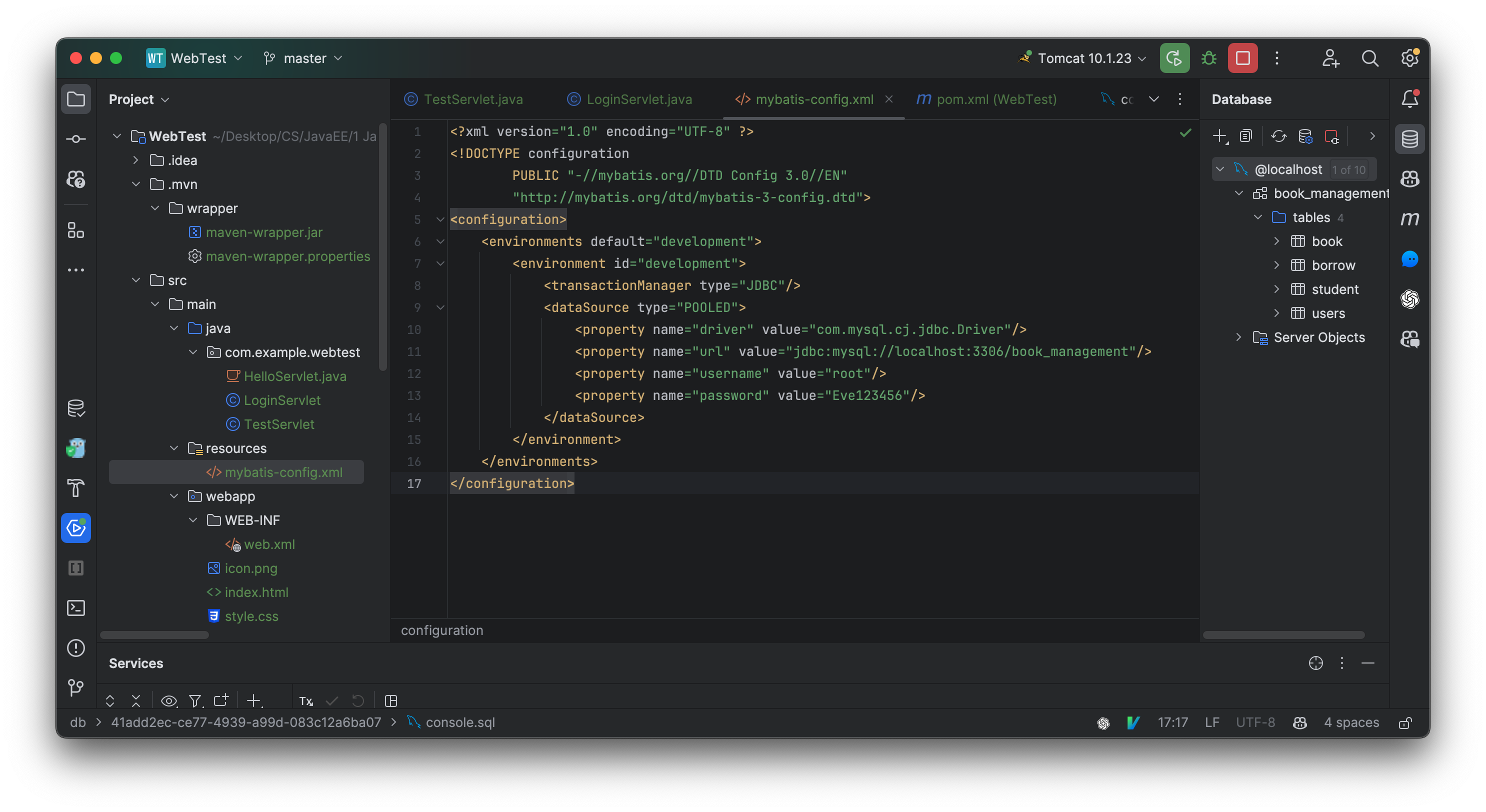Collapse the book_management schema node
This screenshot has width=1486, height=812.
[x=1239, y=193]
